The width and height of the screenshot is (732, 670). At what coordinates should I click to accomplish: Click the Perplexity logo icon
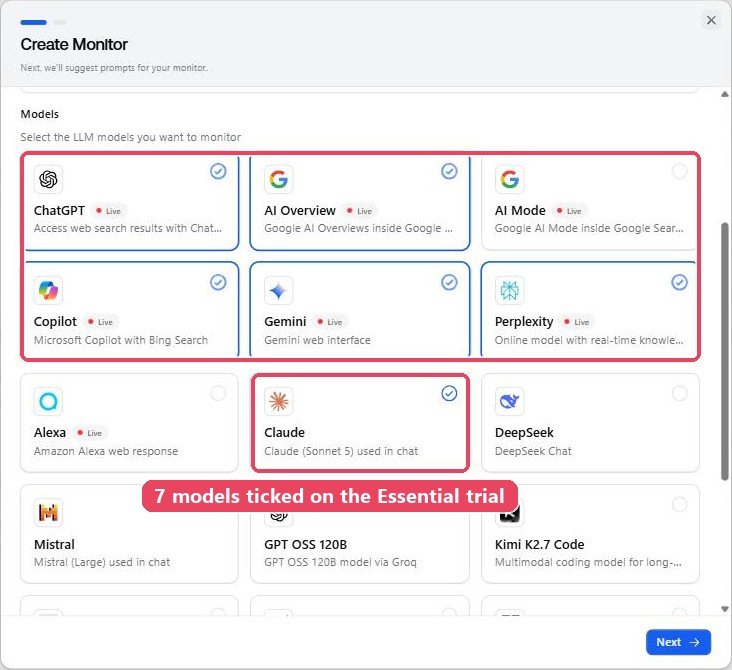tap(509, 290)
